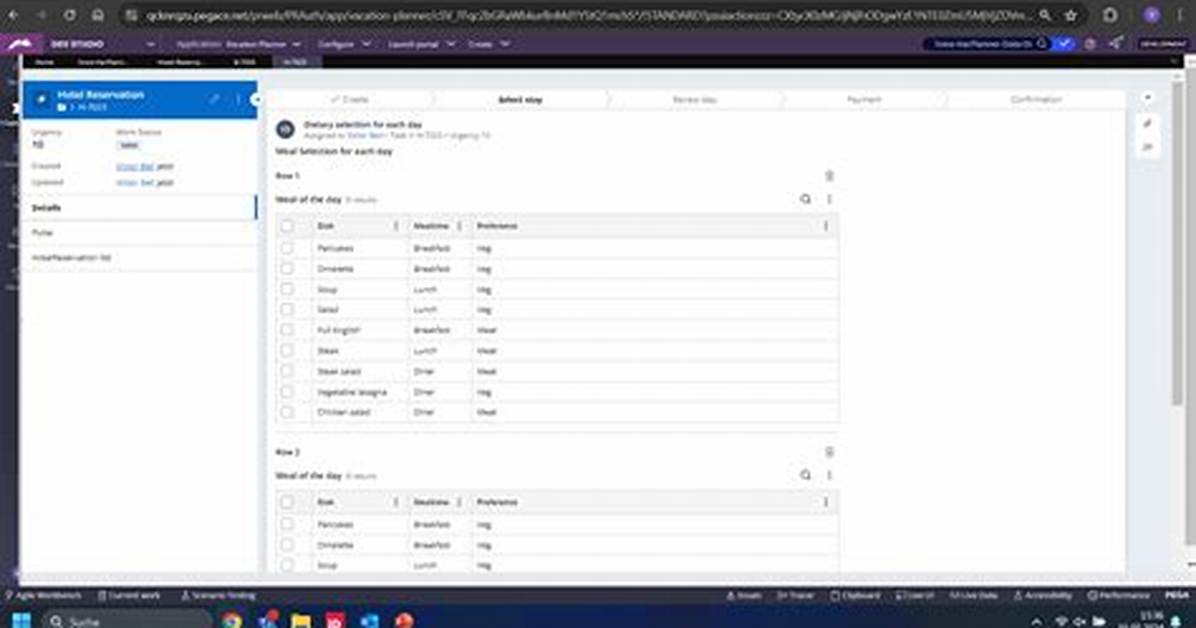Click the Pega logo in Dev Studio header
Viewport: 1196px width, 628px height.
tap(20, 44)
